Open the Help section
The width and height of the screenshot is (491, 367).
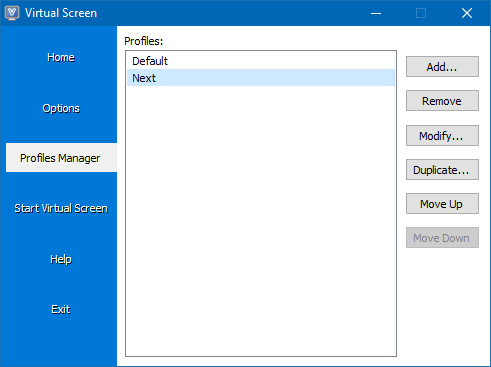[x=61, y=259]
